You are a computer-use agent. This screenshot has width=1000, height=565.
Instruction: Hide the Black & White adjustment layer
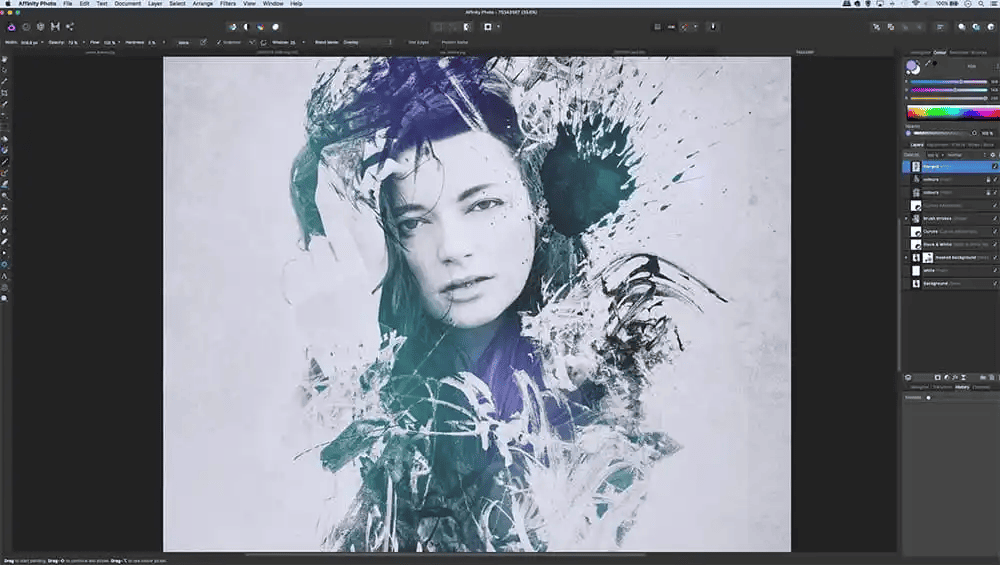point(994,244)
